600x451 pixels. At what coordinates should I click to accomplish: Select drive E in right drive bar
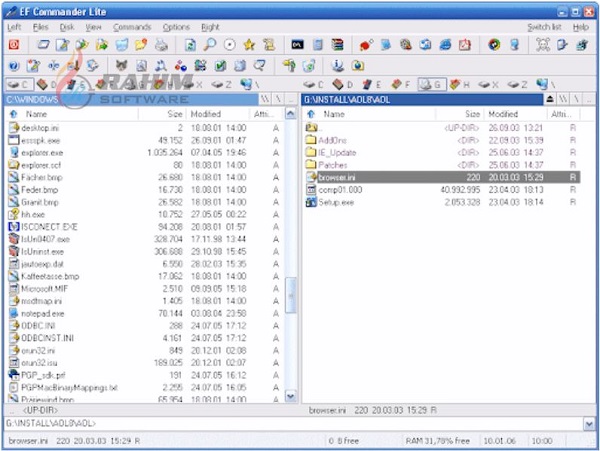[372, 85]
